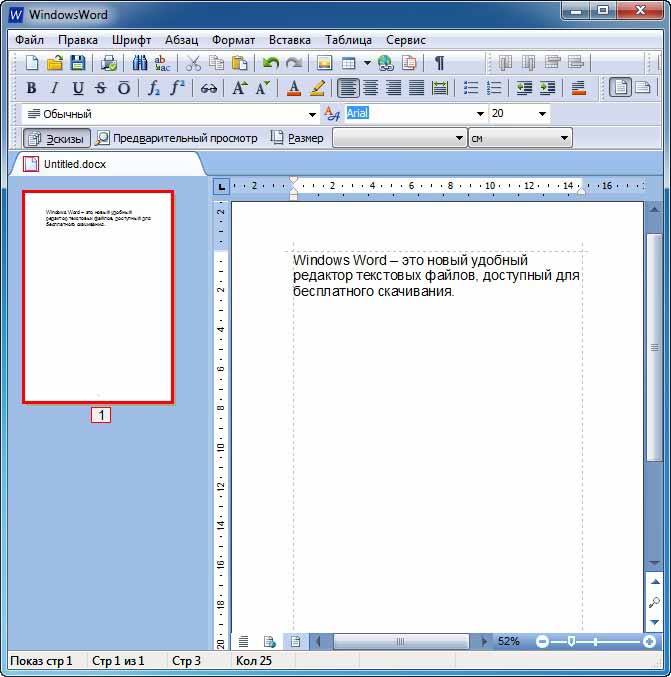Click the zoom slider handle
671x677 pixels.
click(571, 642)
